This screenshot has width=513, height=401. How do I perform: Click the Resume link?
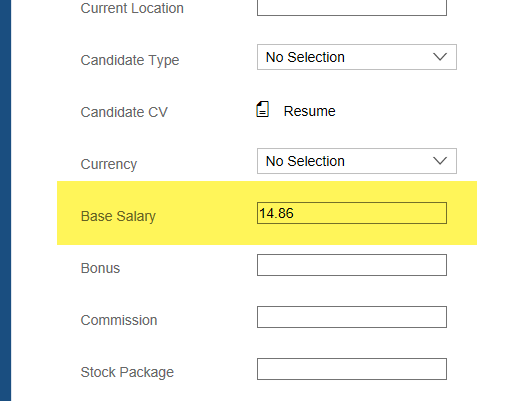pos(309,111)
